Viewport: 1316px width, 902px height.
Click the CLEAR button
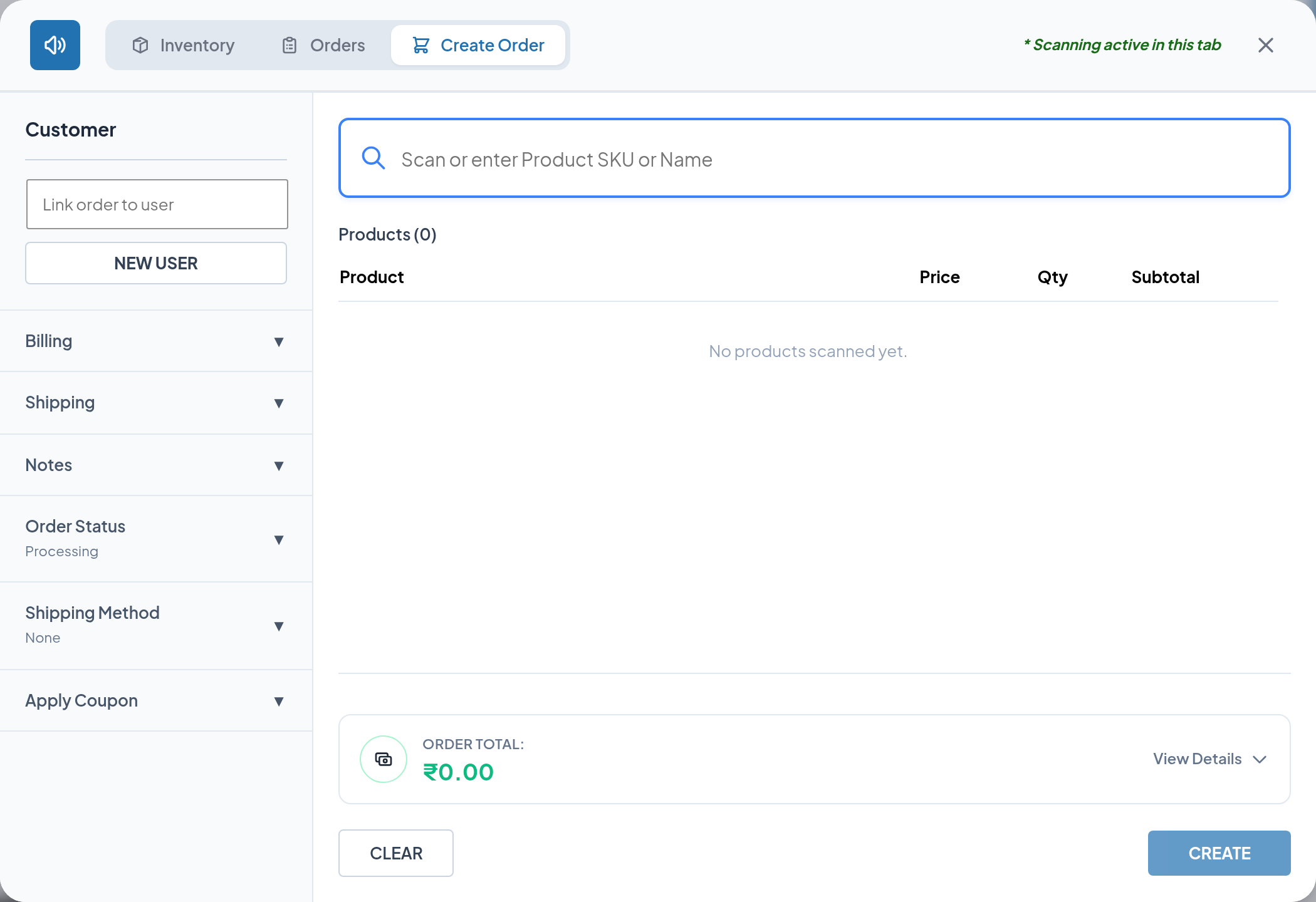pyautogui.click(x=396, y=853)
